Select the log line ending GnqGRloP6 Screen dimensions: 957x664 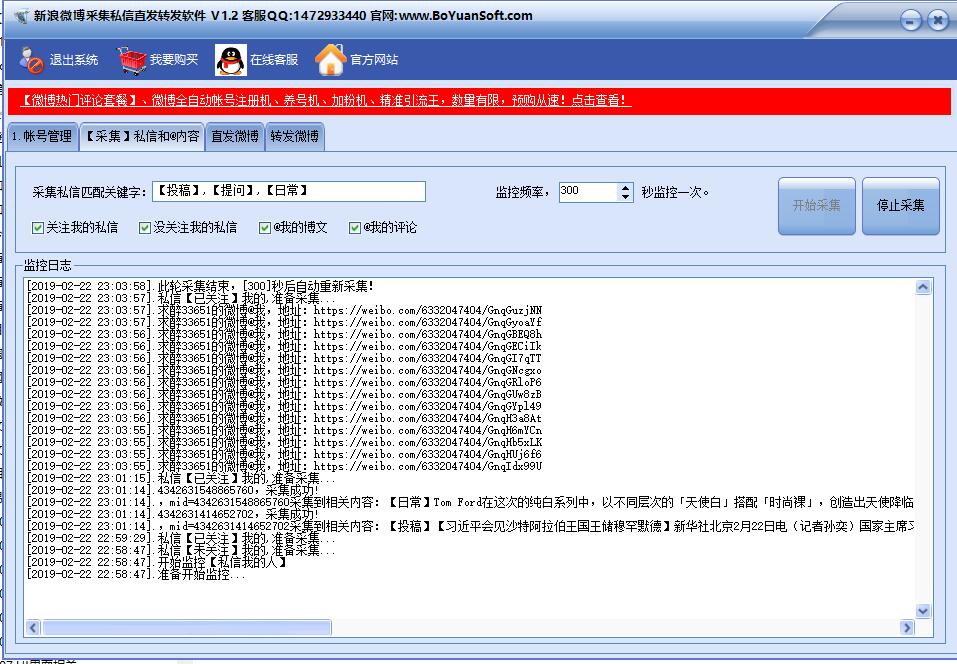coord(284,382)
